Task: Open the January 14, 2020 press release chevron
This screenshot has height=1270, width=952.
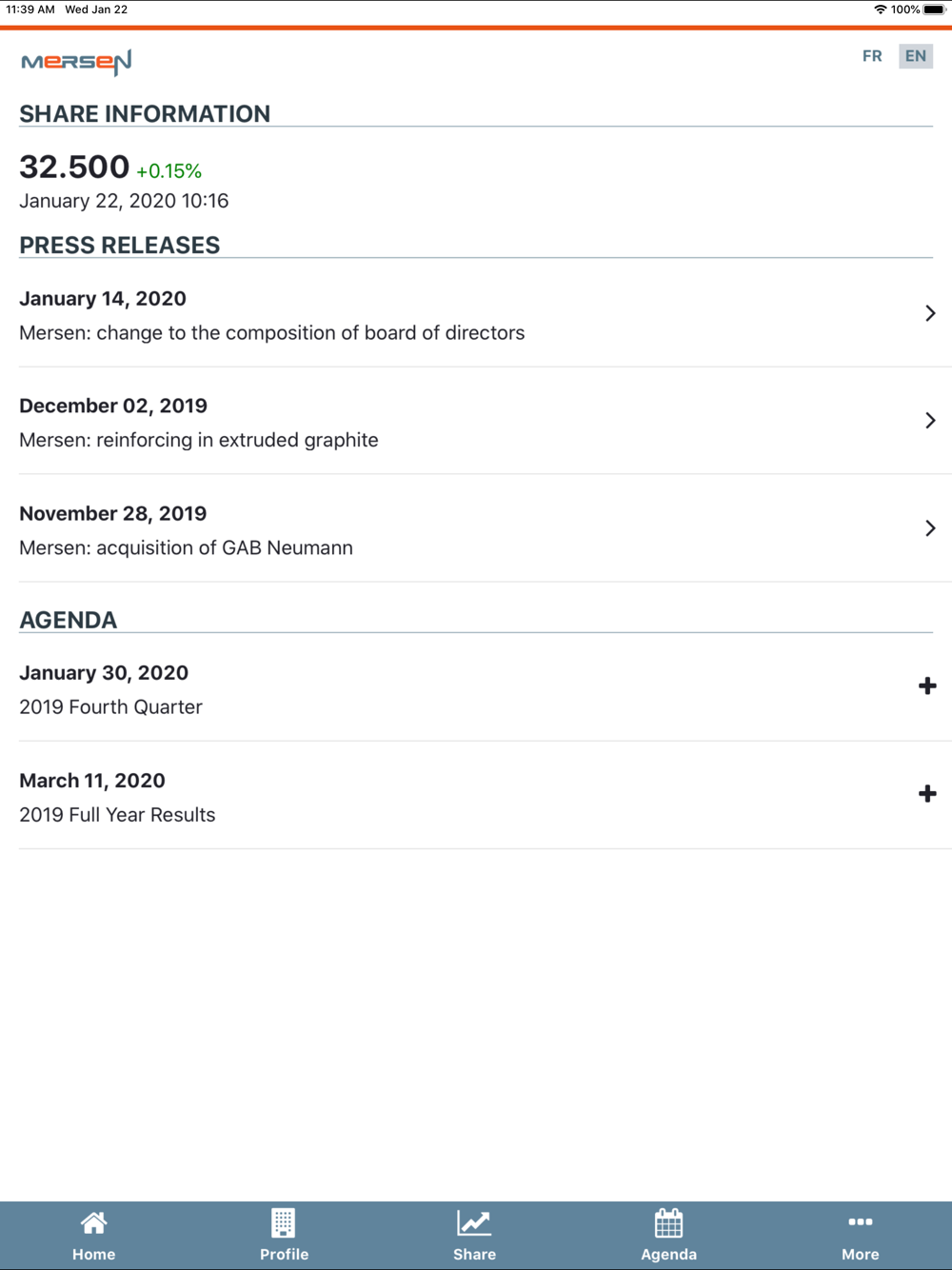Action: click(x=930, y=313)
